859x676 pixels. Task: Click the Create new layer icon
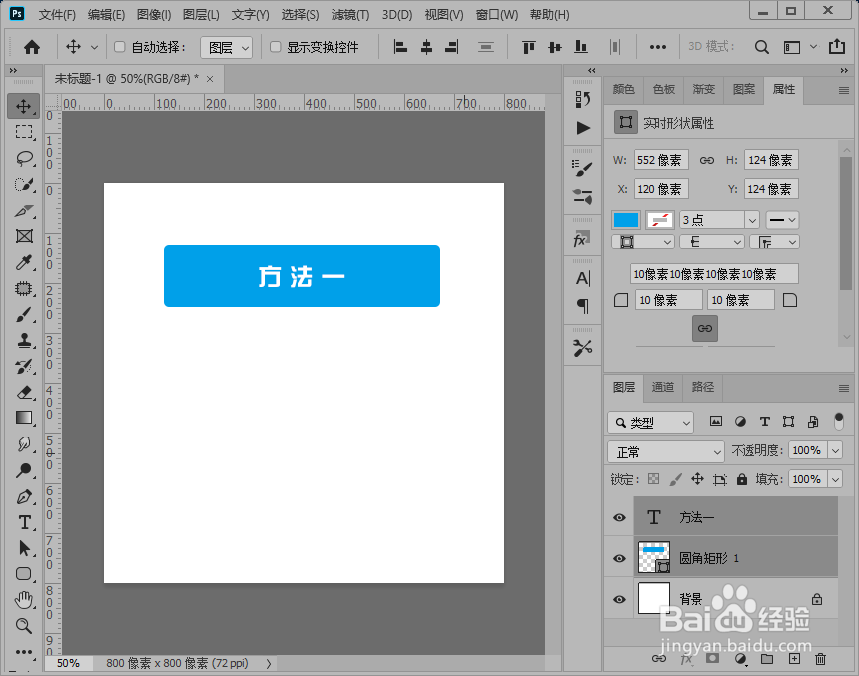pyautogui.click(x=793, y=658)
